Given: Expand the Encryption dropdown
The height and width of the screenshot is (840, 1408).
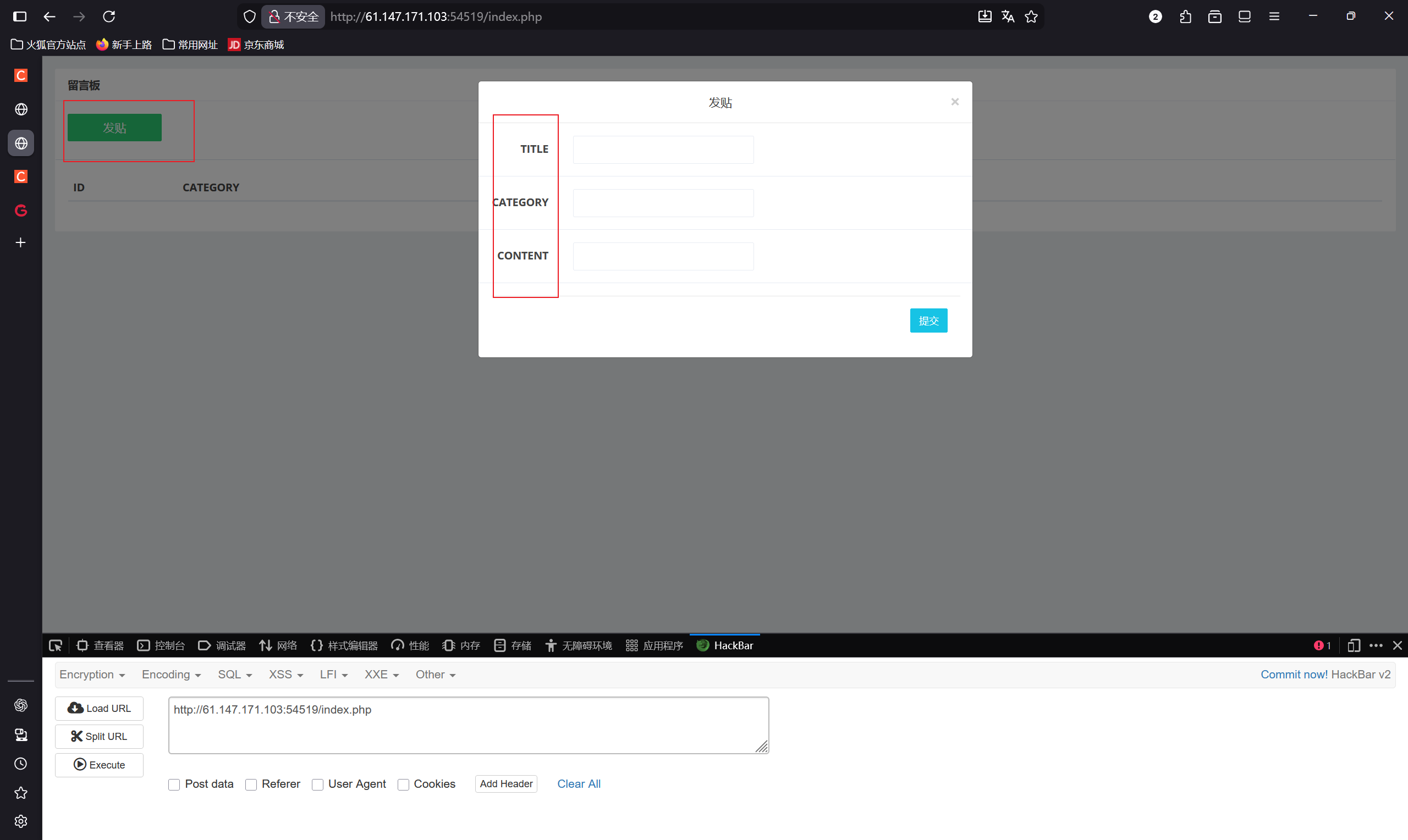Looking at the screenshot, I should pyautogui.click(x=92, y=675).
